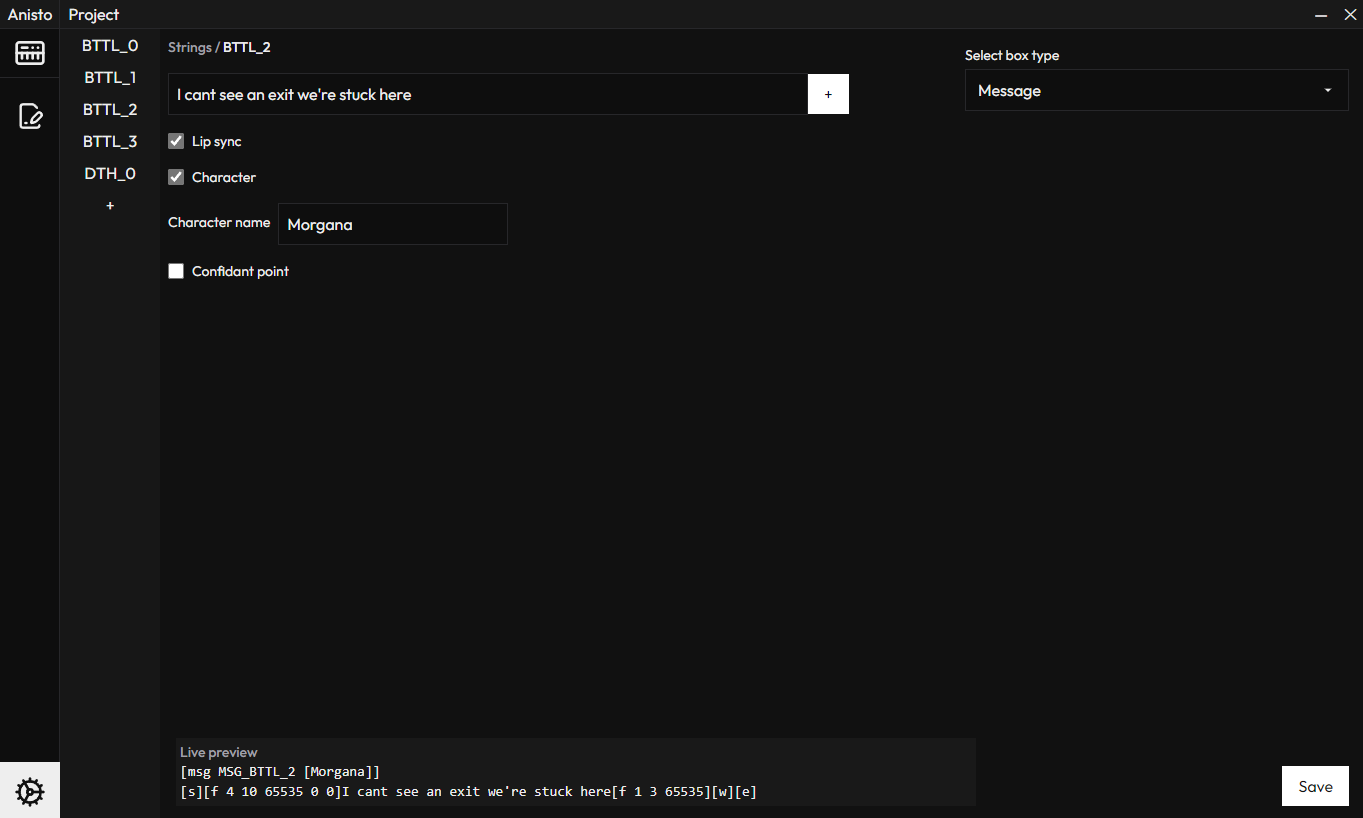Screen dimensions: 1363x818
Task: Open the script editor page icon
Action: [30, 116]
